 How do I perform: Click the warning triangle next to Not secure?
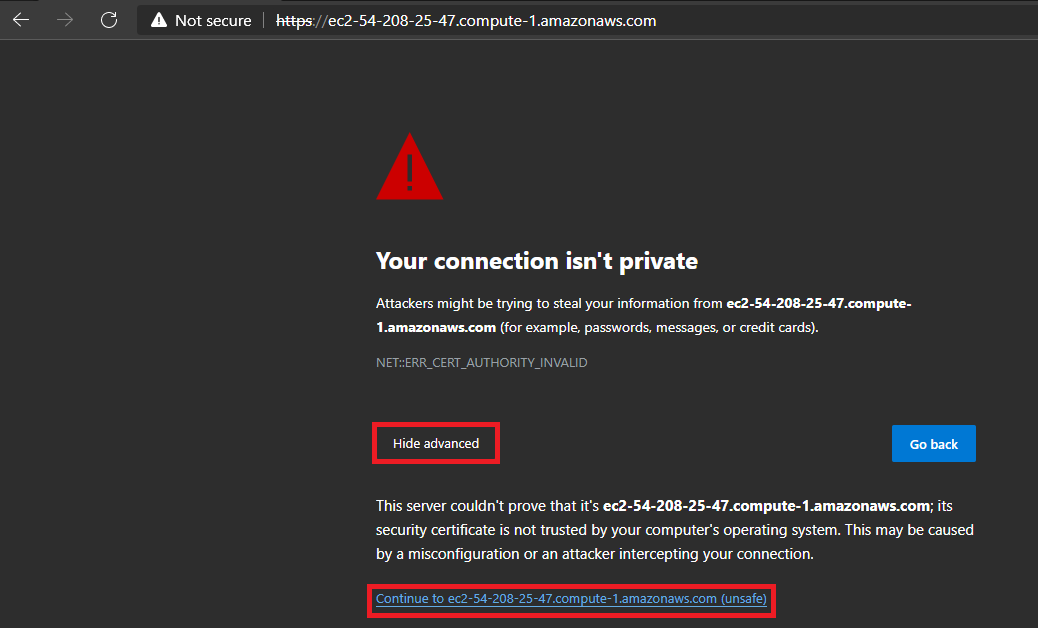coord(157,20)
